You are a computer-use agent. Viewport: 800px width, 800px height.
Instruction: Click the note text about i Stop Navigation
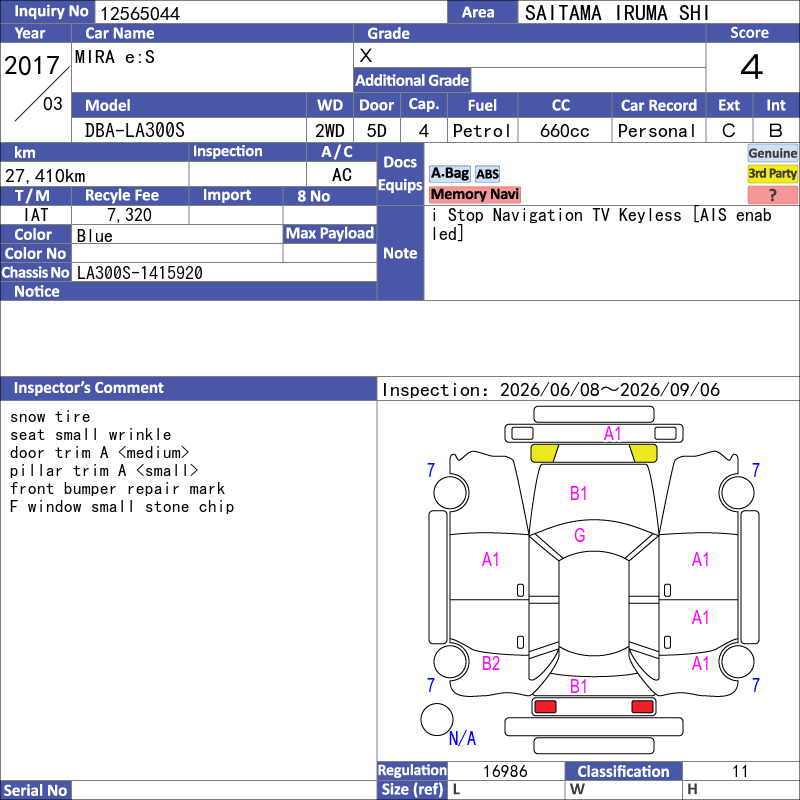[x=602, y=224]
